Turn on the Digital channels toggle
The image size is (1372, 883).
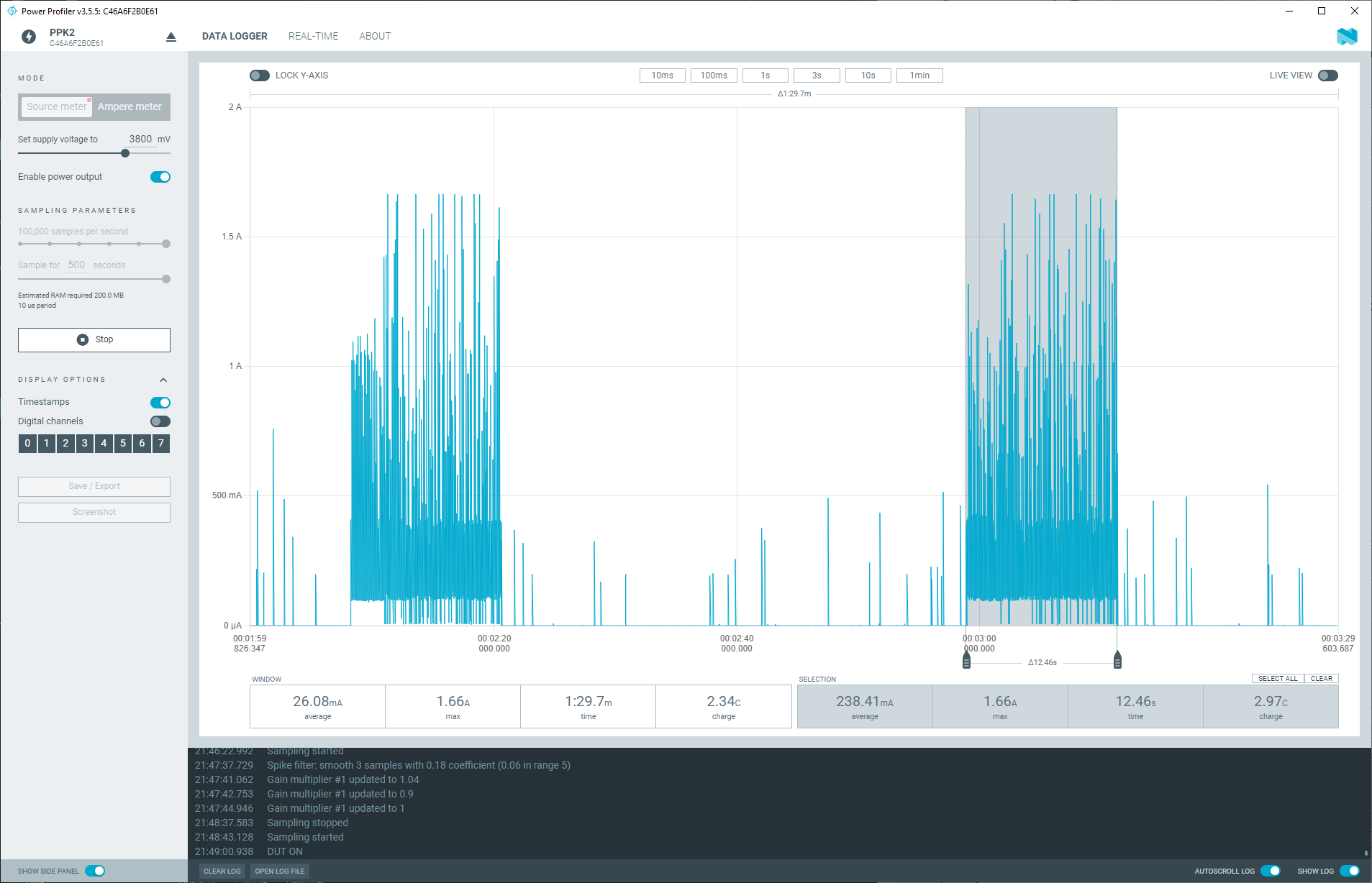[x=160, y=421]
